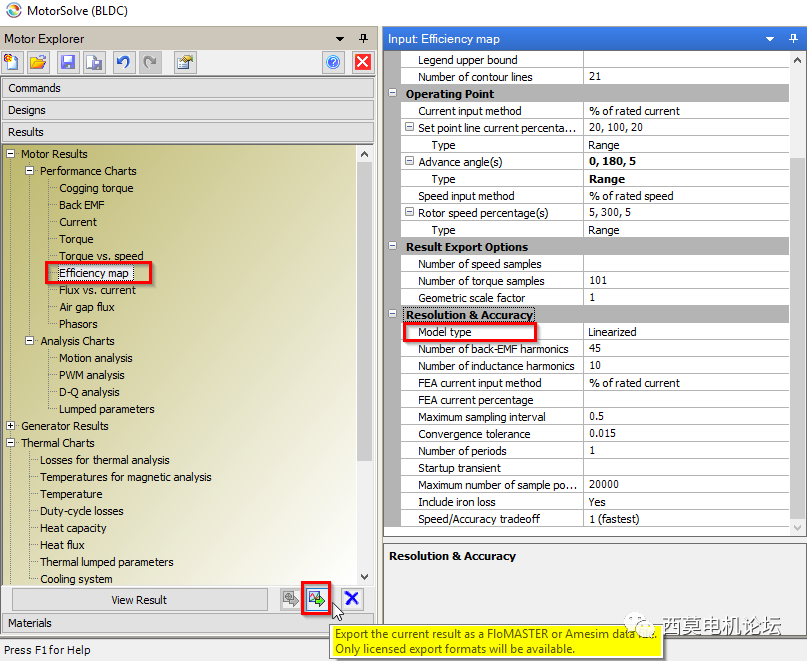The width and height of the screenshot is (807, 661).
Task: Edit Maximum sampling interval value 0.5
Action: 686,416
